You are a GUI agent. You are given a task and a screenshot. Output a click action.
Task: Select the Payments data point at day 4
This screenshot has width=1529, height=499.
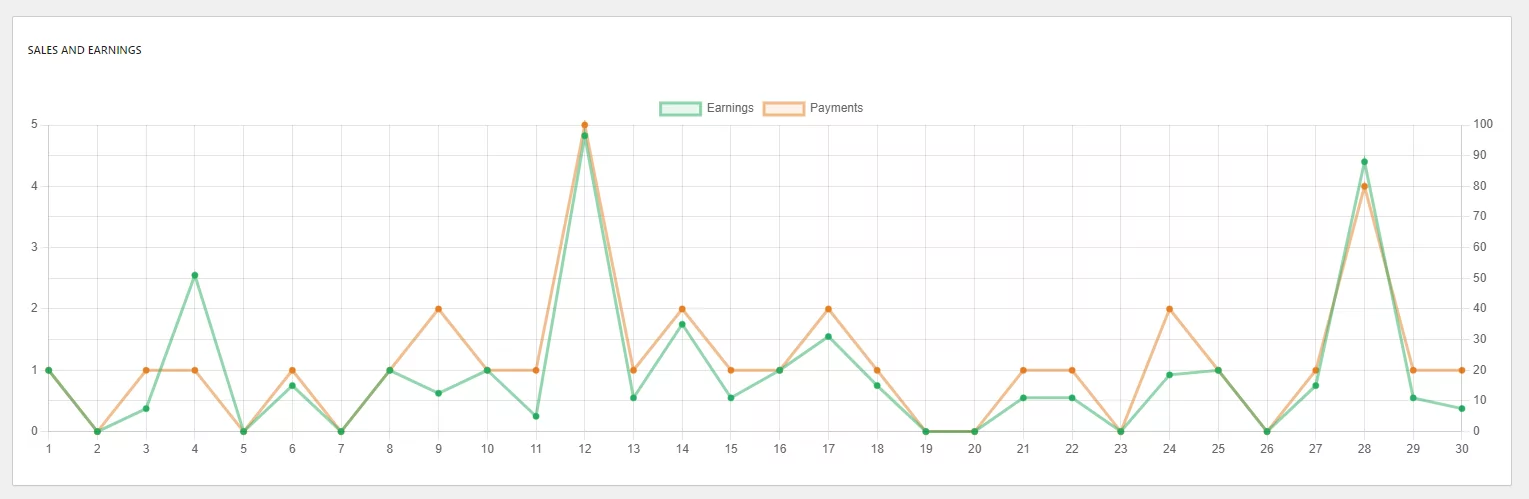pyautogui.click(x=195, y=370)
